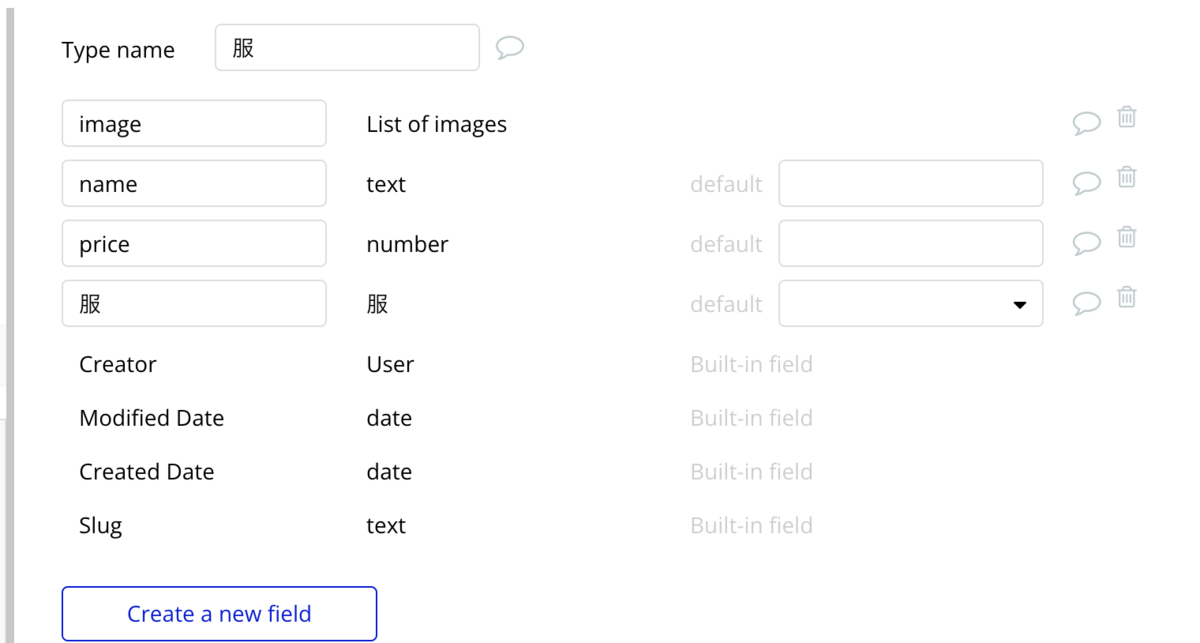Edit the Type name input box
The image size is (1200, 643).
tap(347, 48)
